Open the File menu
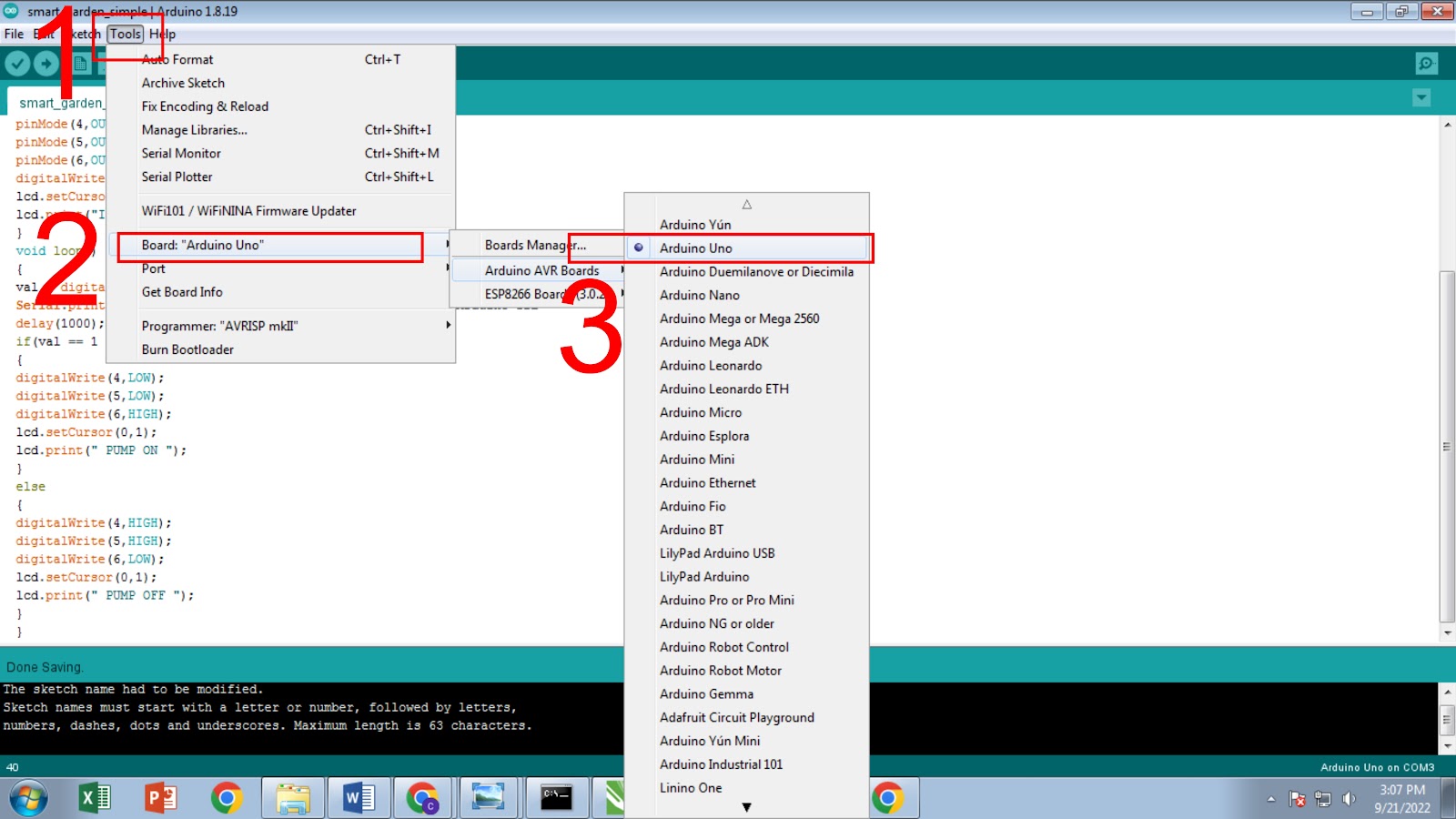 pyautogui.click(x=15, y=34)
